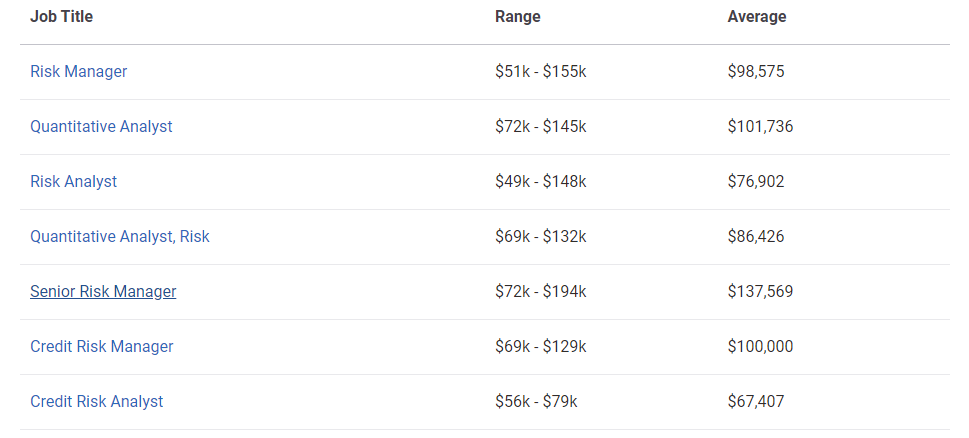Select the 'Quantitative Analyst, Risk' job link
The height and width of the screenshot is (438, 969).
(120, 237)
